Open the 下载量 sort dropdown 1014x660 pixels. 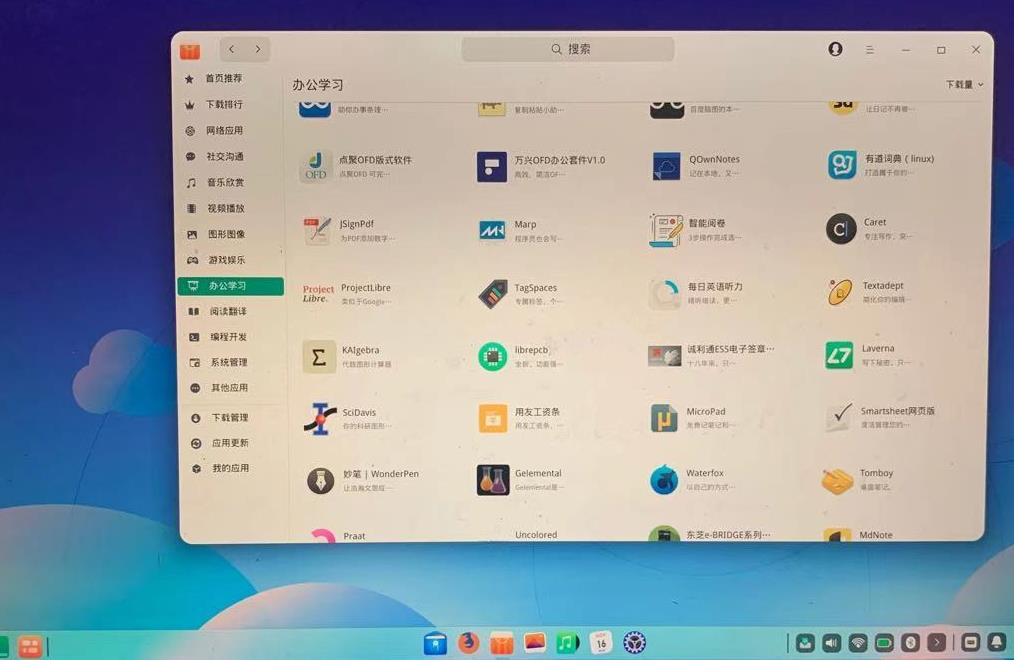(961, 85)
